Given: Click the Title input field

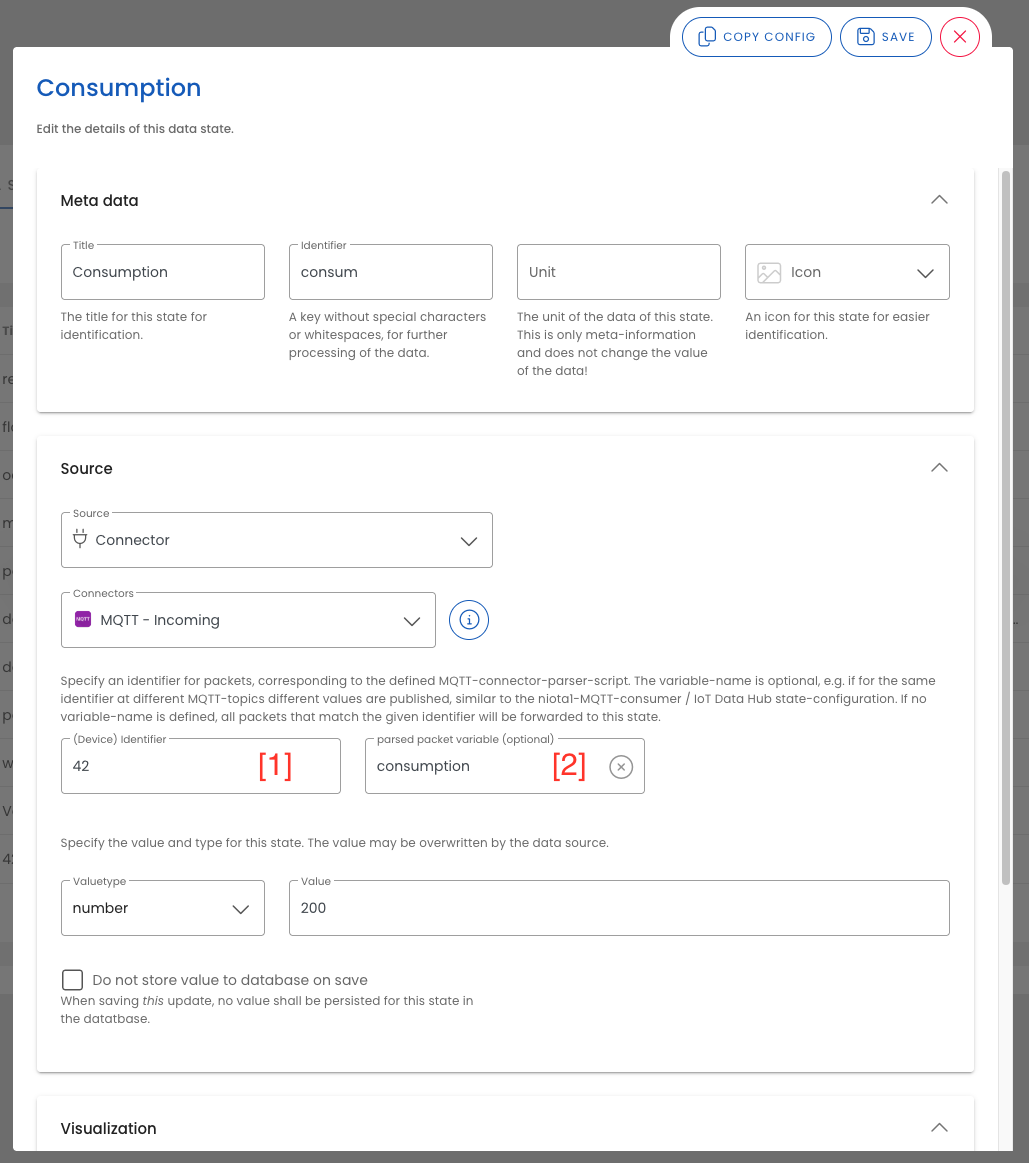Looking at the screenshot, I should tap(162, 272).
